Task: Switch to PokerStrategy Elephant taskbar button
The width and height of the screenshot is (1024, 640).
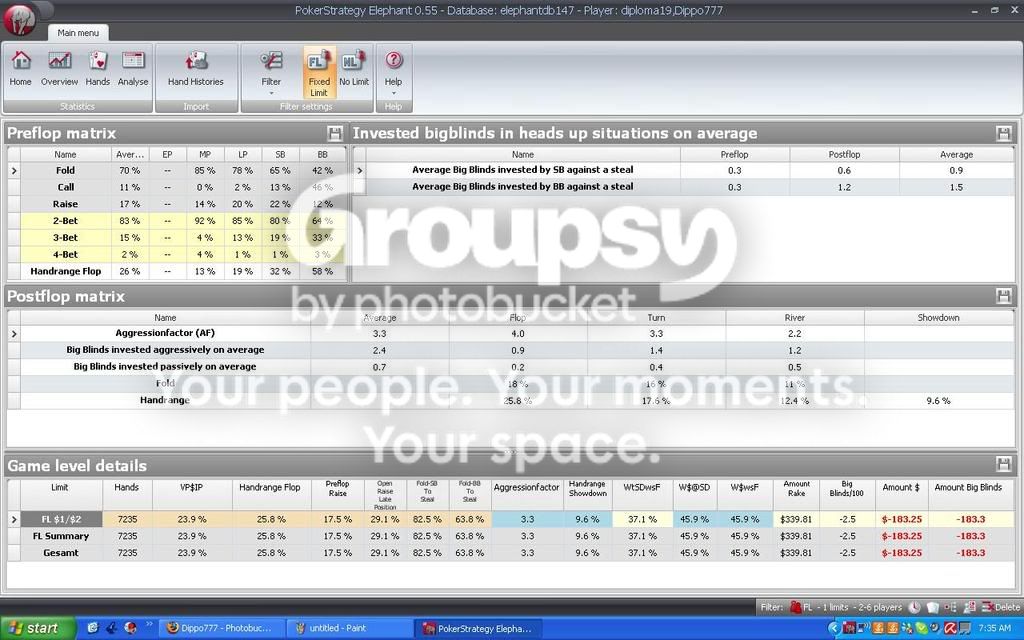Action: tap(478, 628)
